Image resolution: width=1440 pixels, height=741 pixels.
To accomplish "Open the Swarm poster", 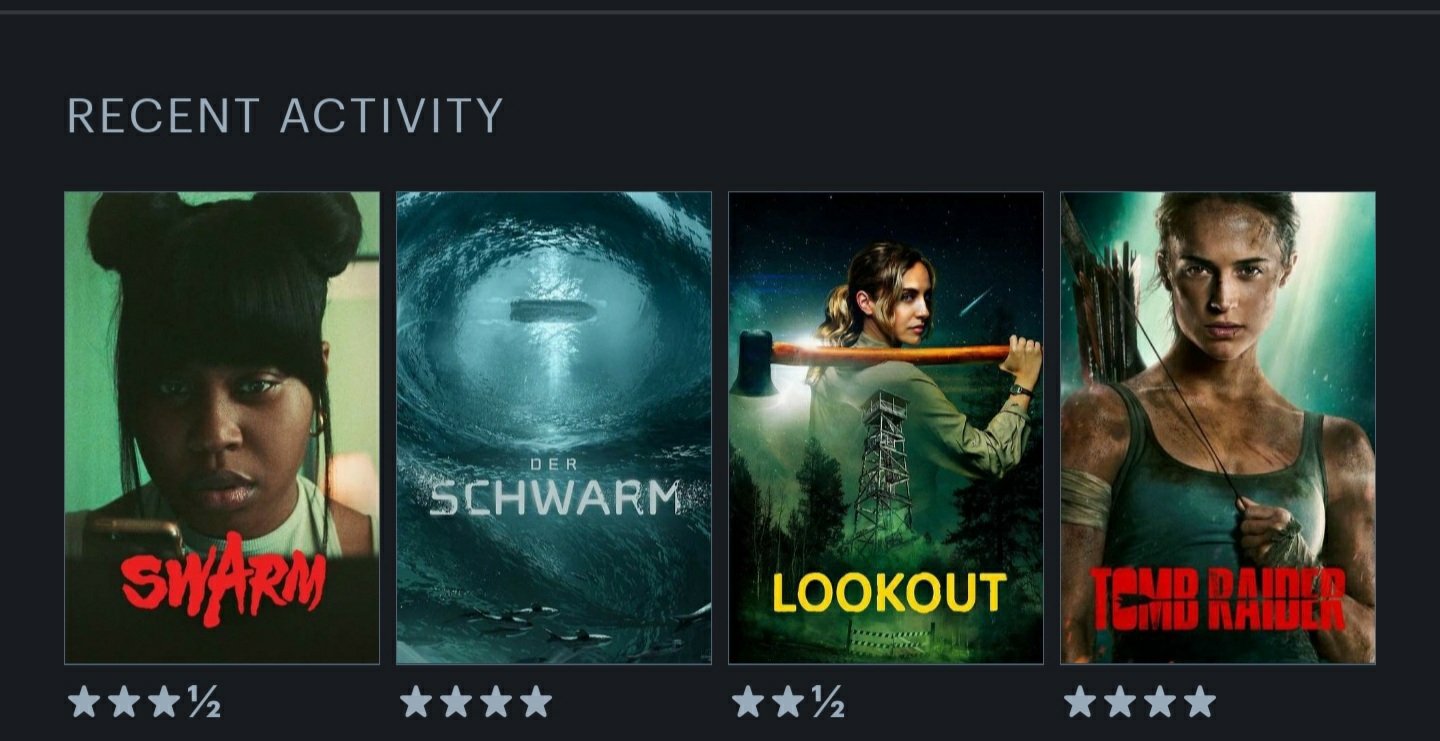I will click(222, 428).
